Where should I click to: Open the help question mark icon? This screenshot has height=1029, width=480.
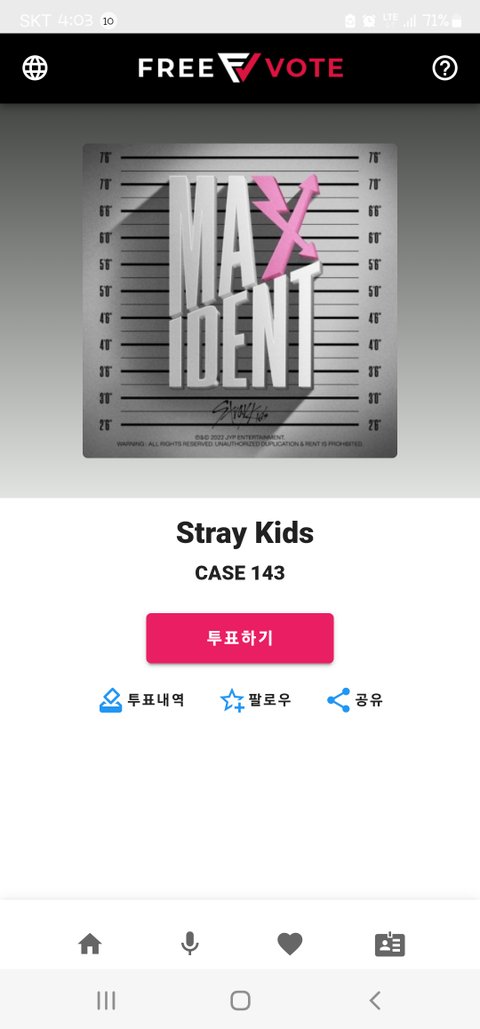(x=445, y=68)
